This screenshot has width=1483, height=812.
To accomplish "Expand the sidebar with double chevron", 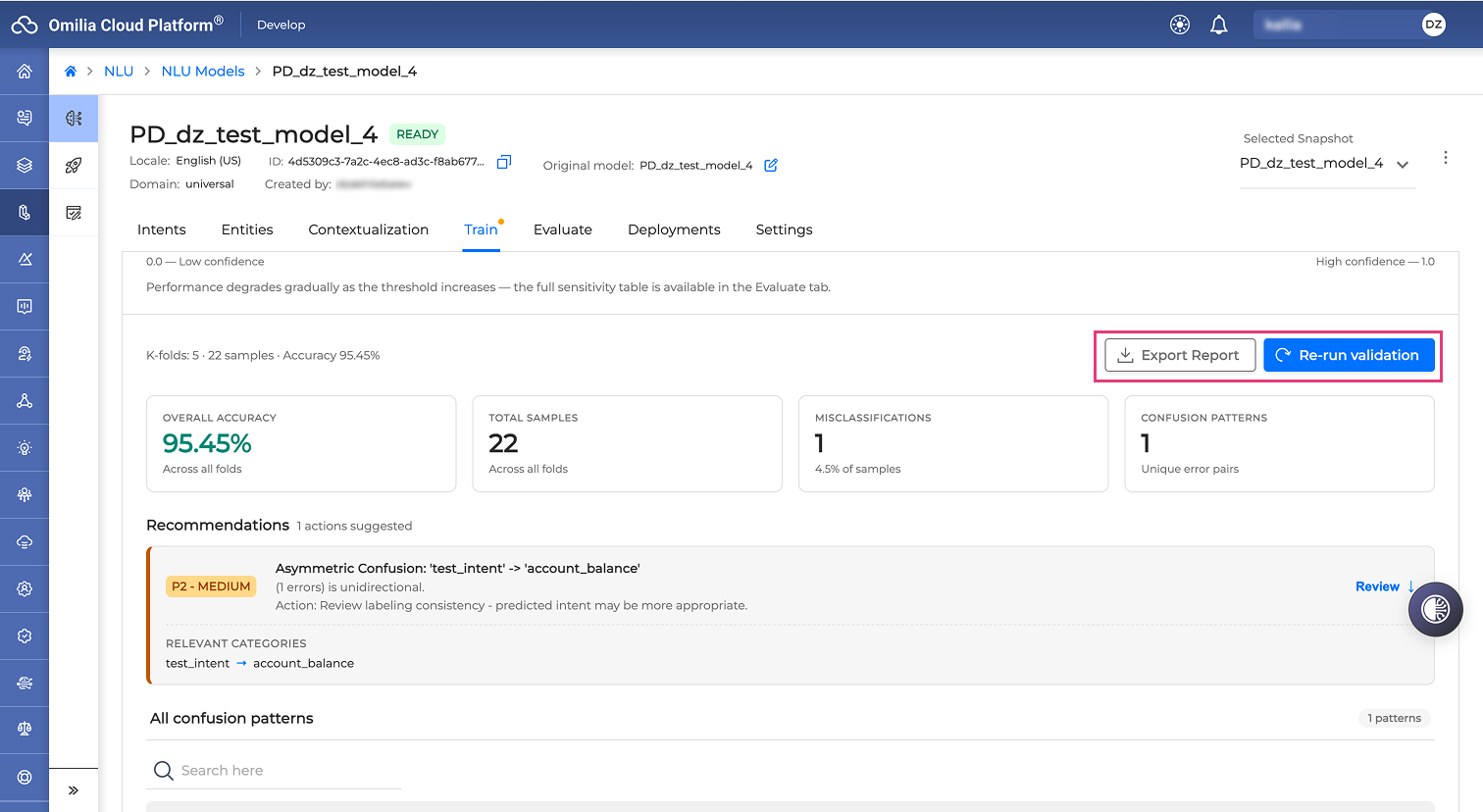I will 74,790.
